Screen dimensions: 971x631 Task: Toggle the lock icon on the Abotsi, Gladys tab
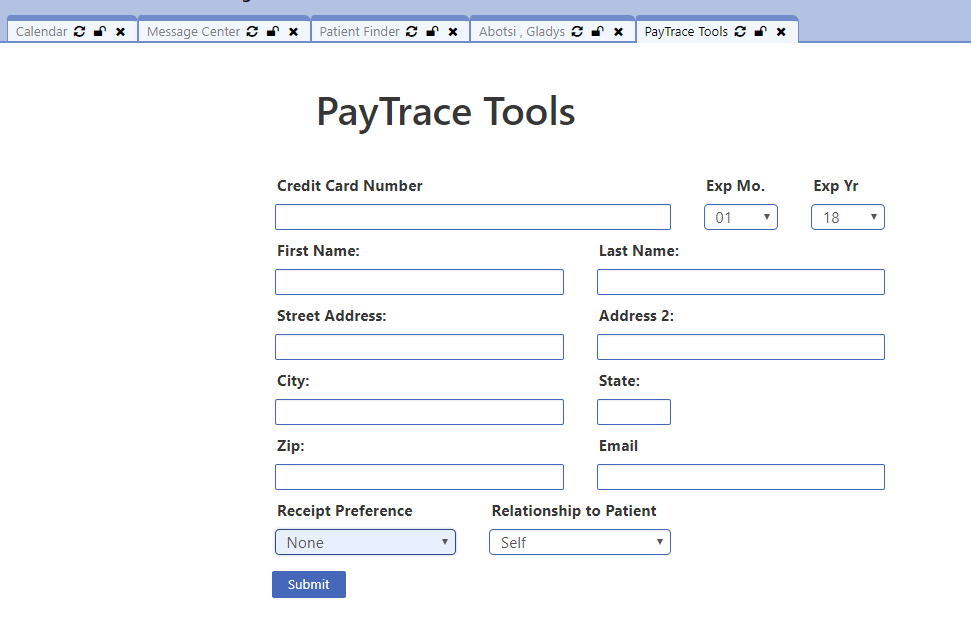598,32
